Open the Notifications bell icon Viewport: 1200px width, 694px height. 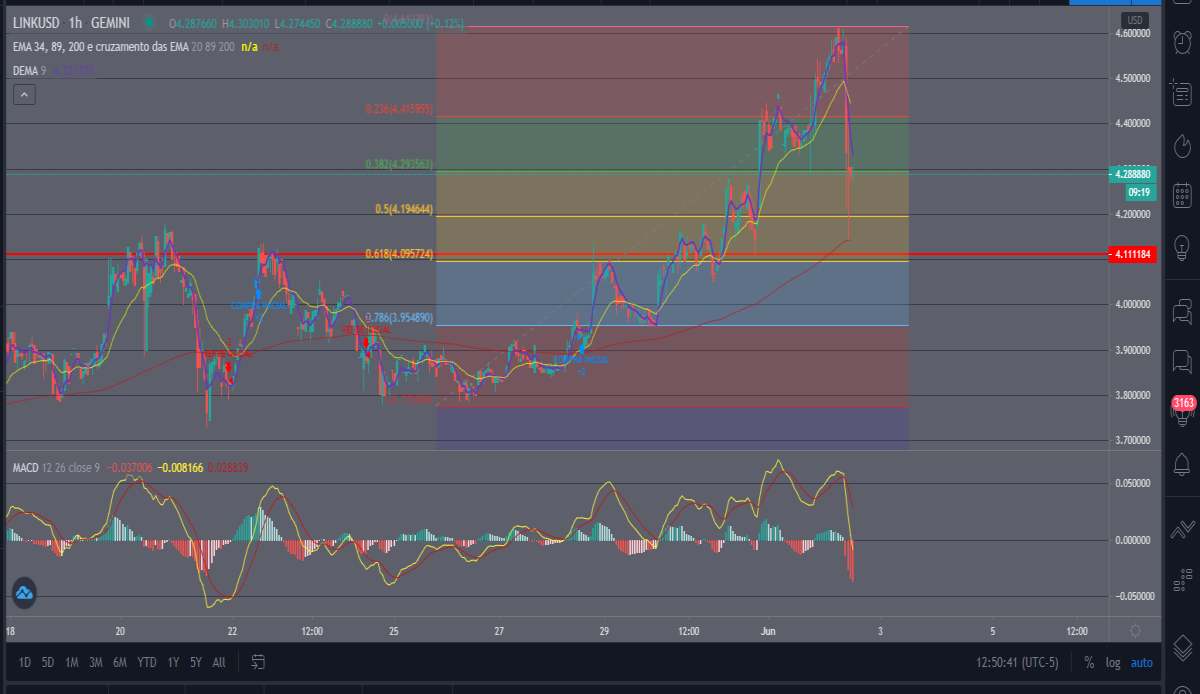point(1184,463)
